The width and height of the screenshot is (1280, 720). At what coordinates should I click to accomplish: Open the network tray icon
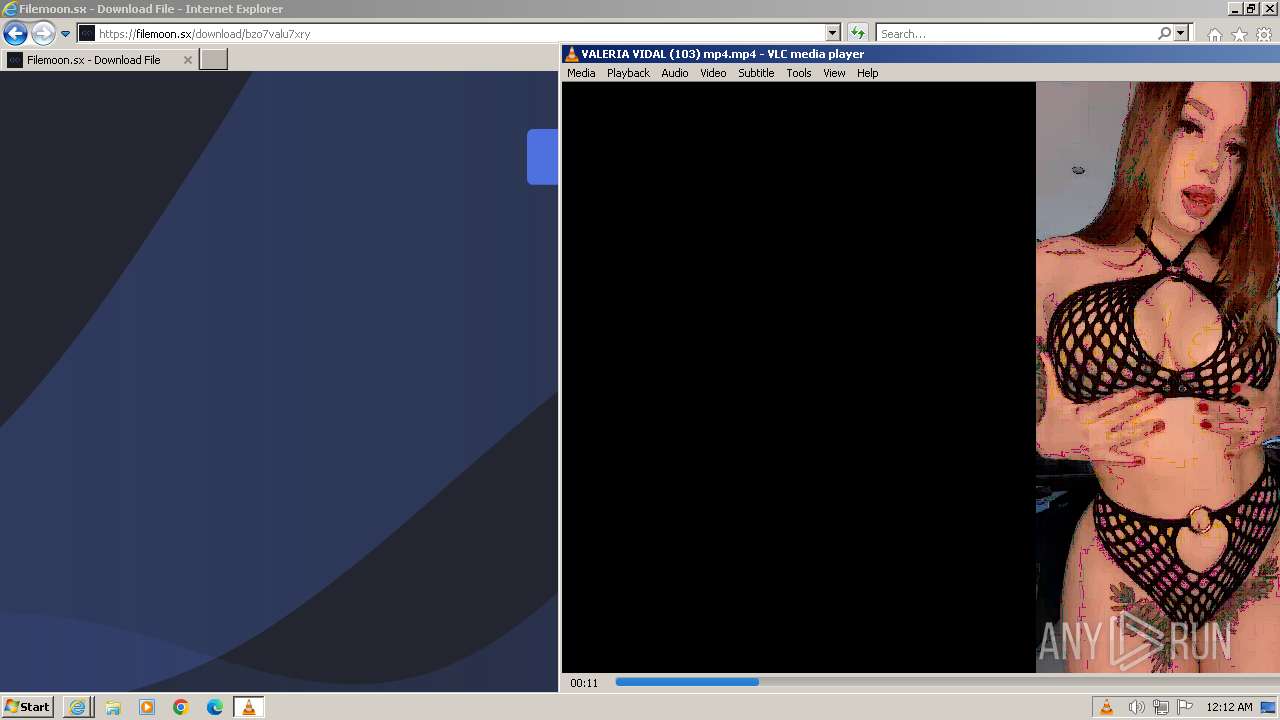[1161, 707]
